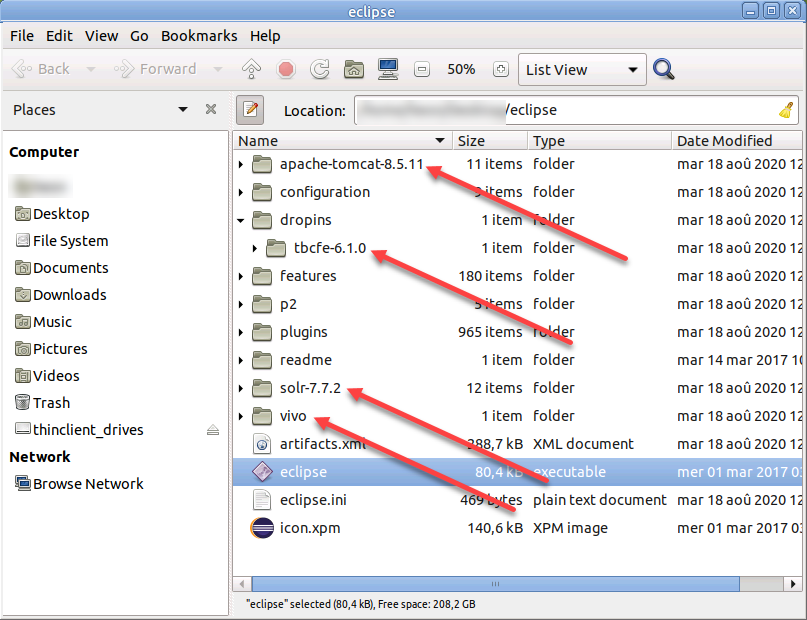The image size is (807, 620).
Task: Select the eclipse executable icon
Action: coord(262,472)
